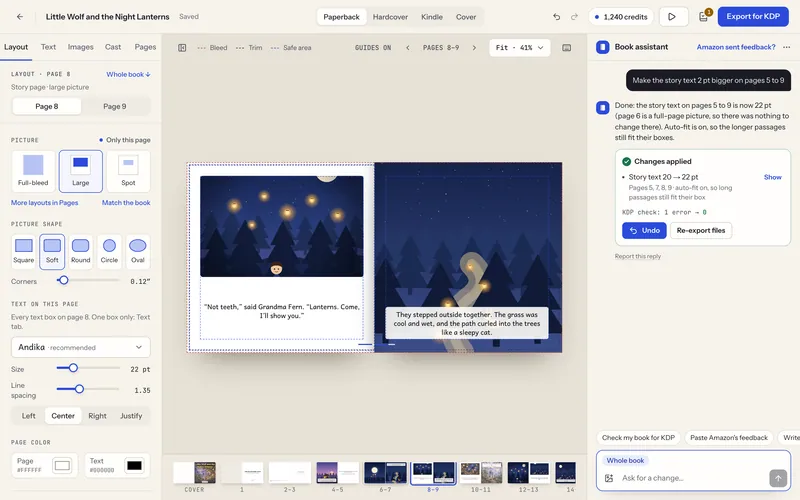The image size is (800, 500).
Task: Open the Text color black swatch
Action: point(134,465)
